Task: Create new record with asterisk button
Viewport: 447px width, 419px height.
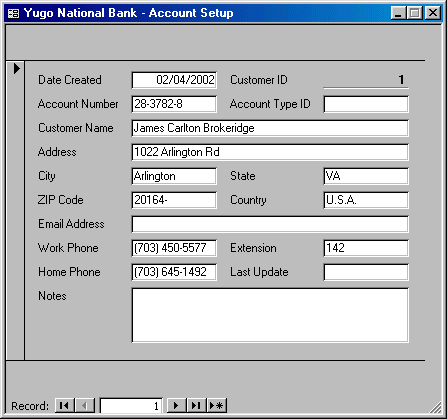Action: pos(217,405)
